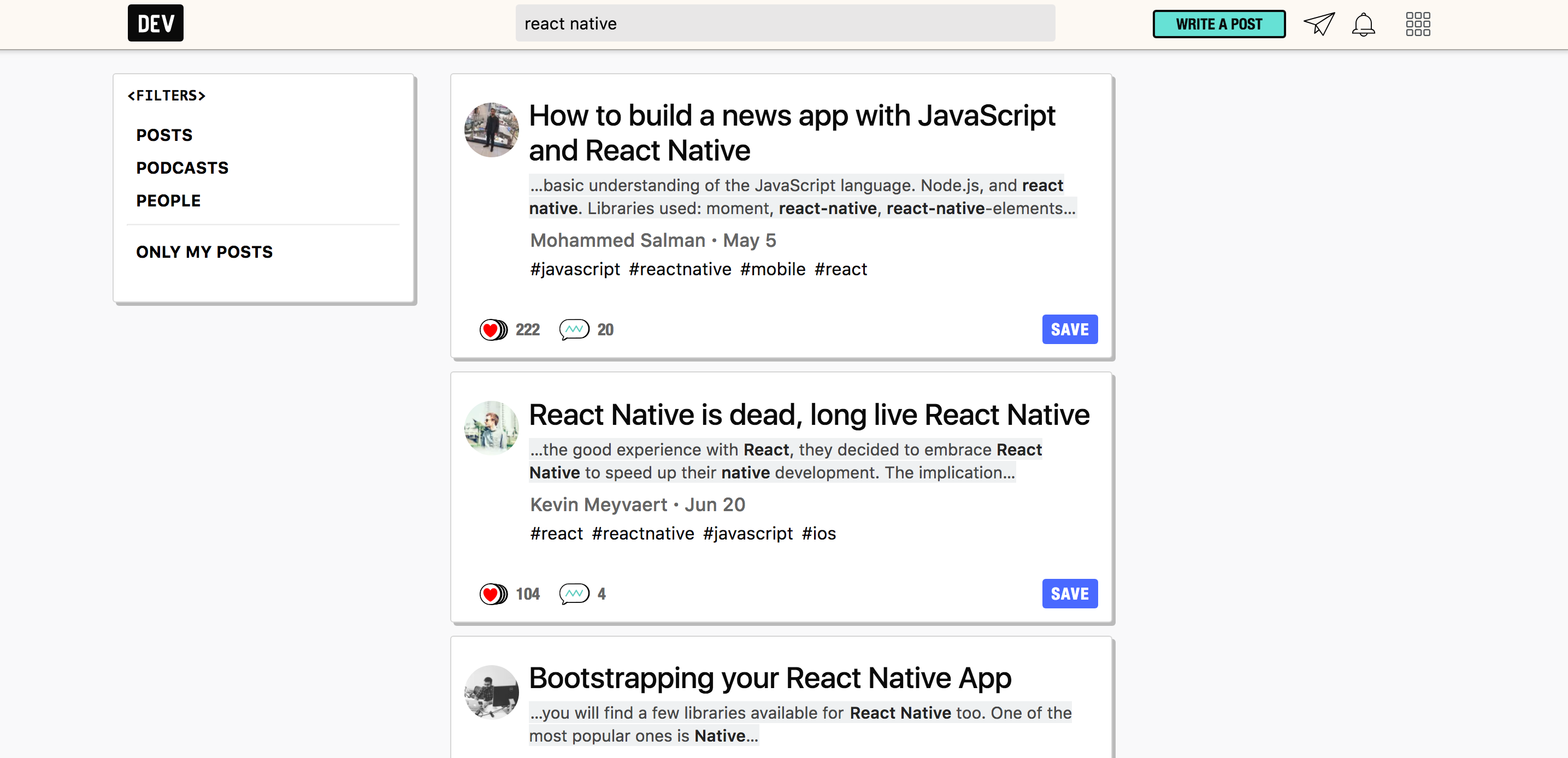This screenshot has width=1568, height=758.
Task: Click heart icon with 104 reactions
Action: 493,594
